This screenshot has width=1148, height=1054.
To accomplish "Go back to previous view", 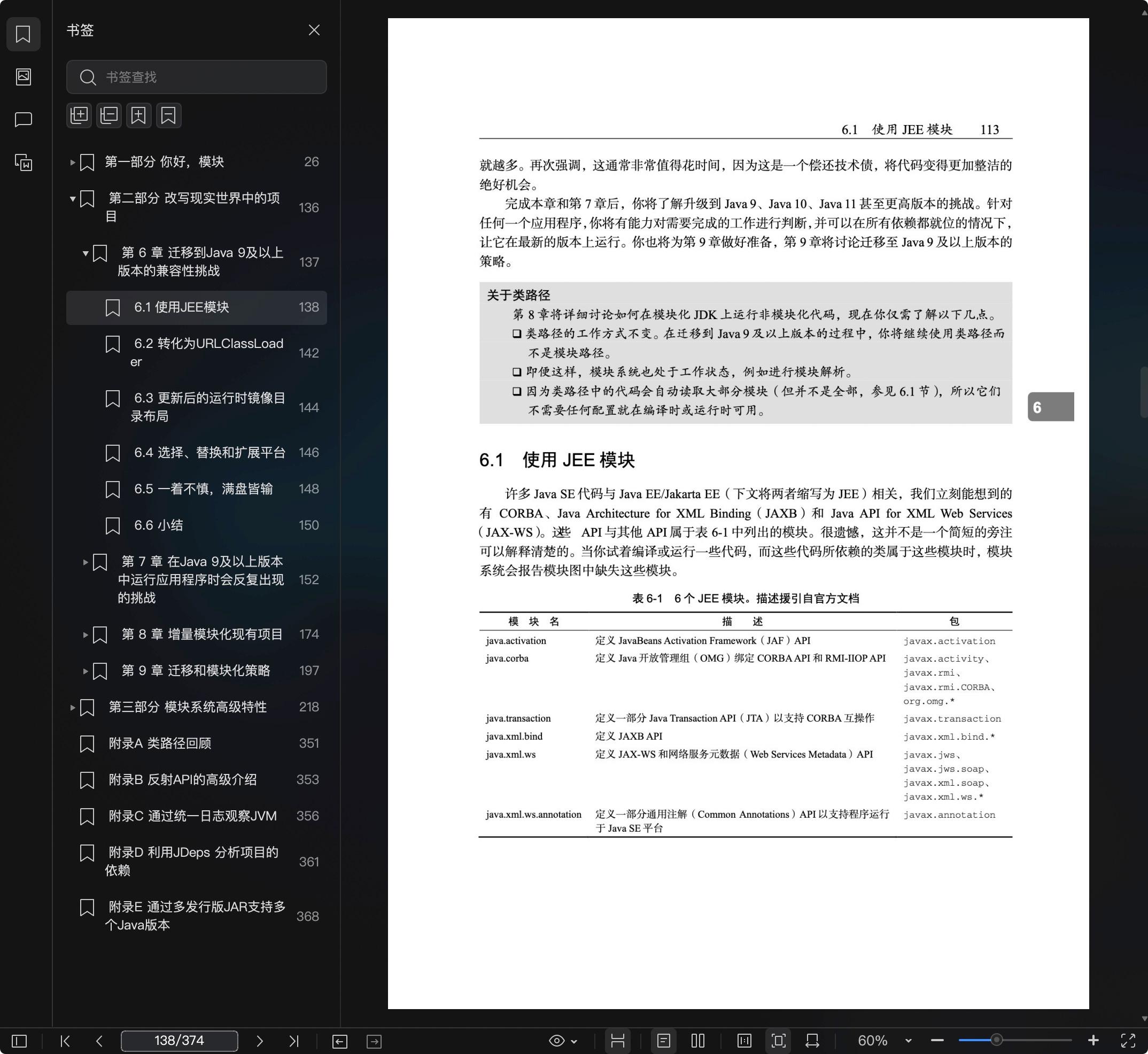I will (339, 1042).
